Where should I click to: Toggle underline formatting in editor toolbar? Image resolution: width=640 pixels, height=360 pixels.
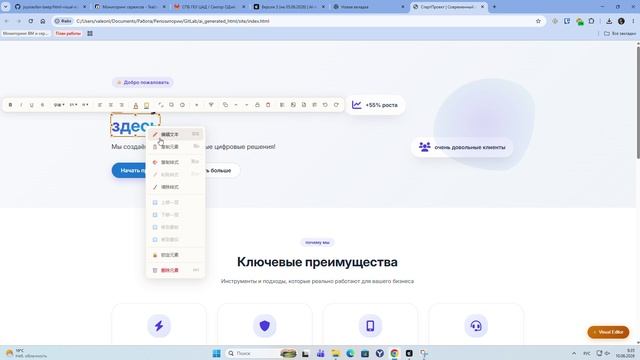pos(31,105)
